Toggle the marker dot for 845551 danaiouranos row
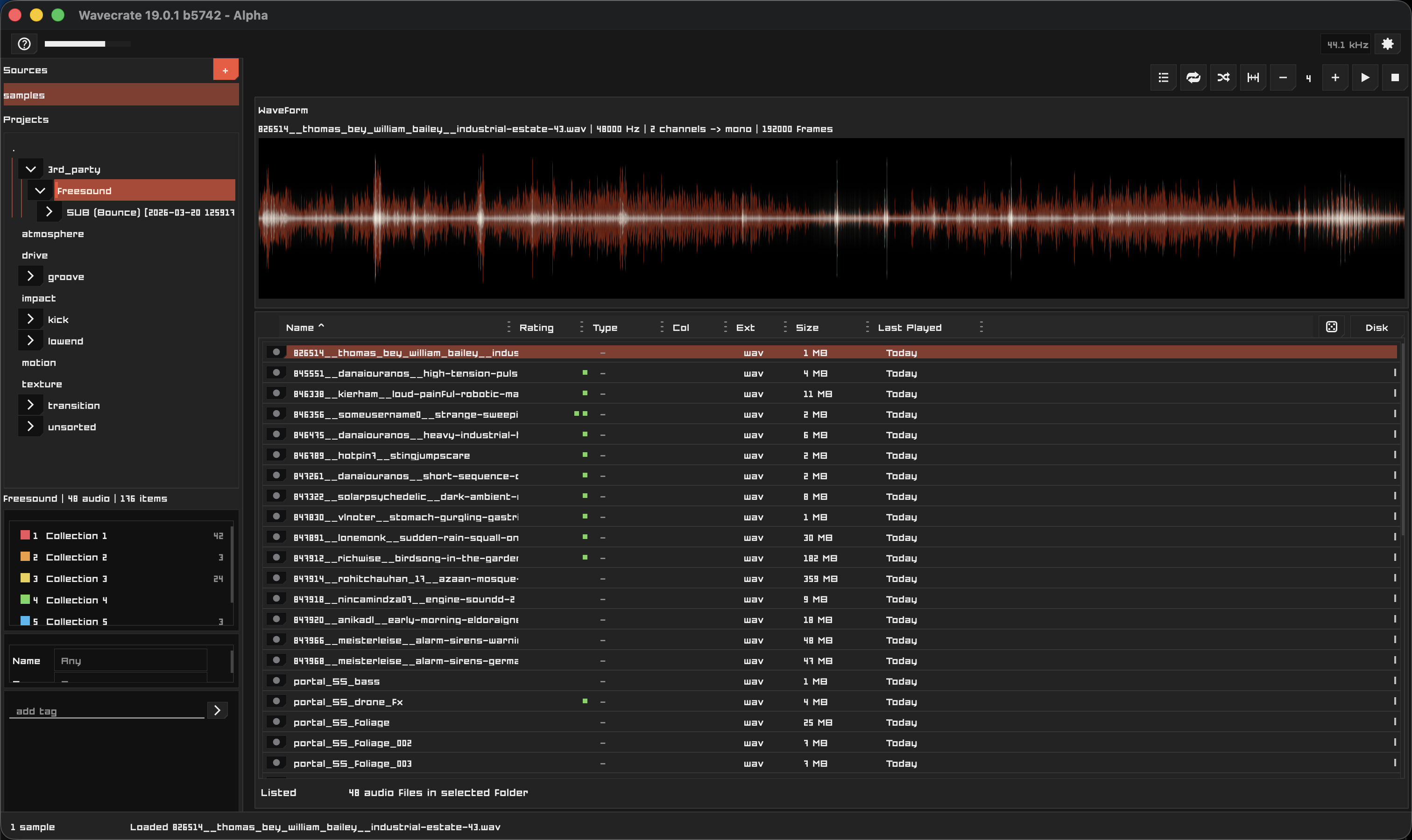 coord(276,372)
